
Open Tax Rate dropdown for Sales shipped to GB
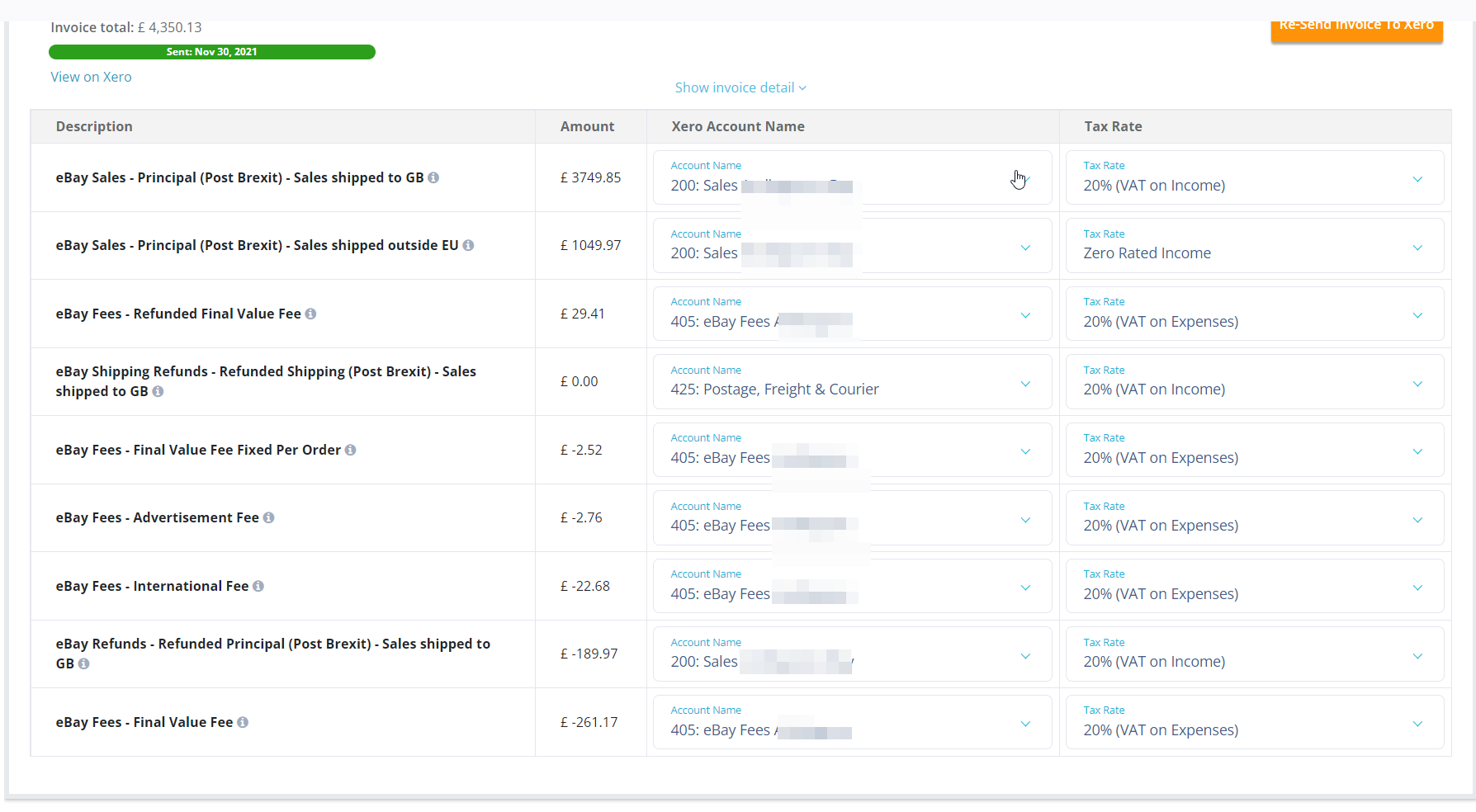tap(1255, 177)
